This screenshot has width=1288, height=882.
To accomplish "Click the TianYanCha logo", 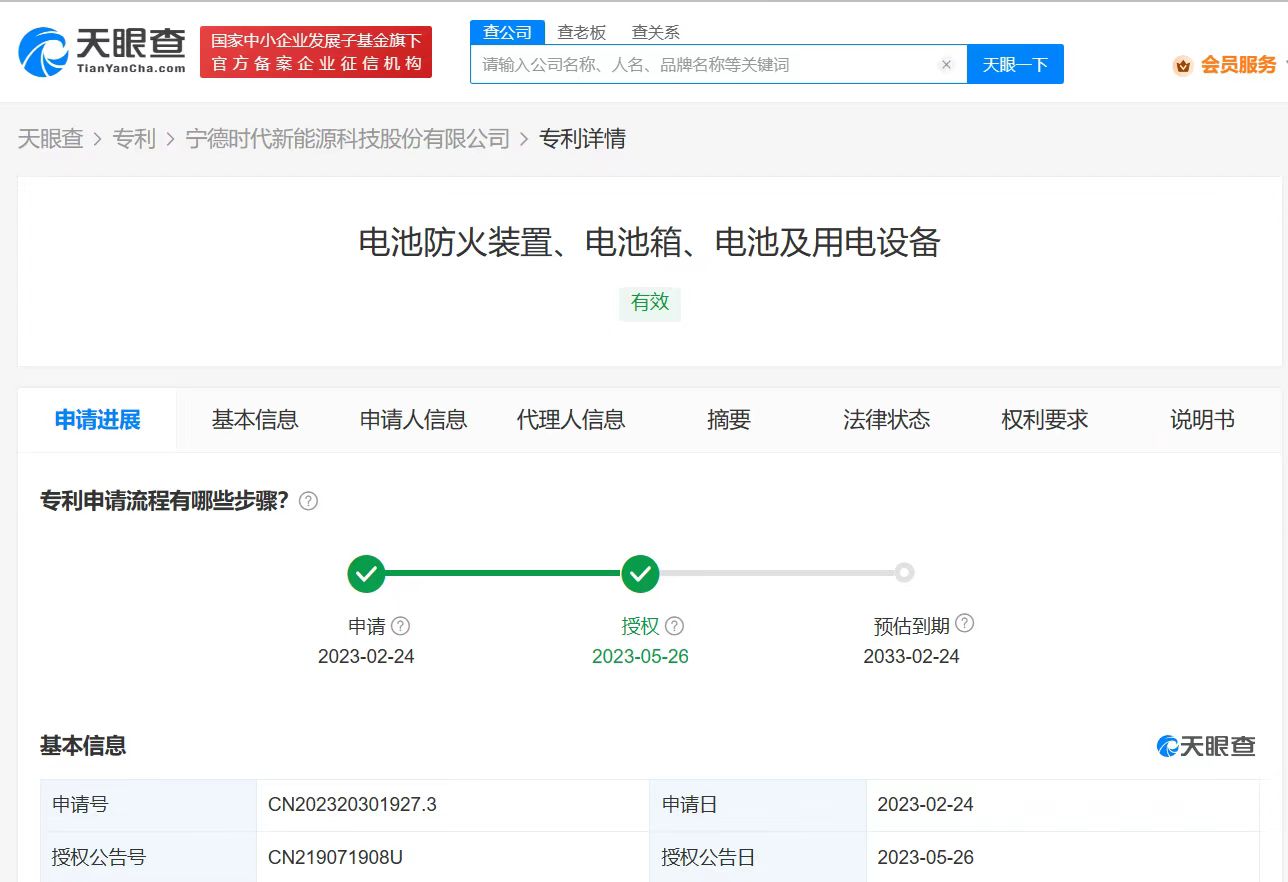I will [102, 51].
